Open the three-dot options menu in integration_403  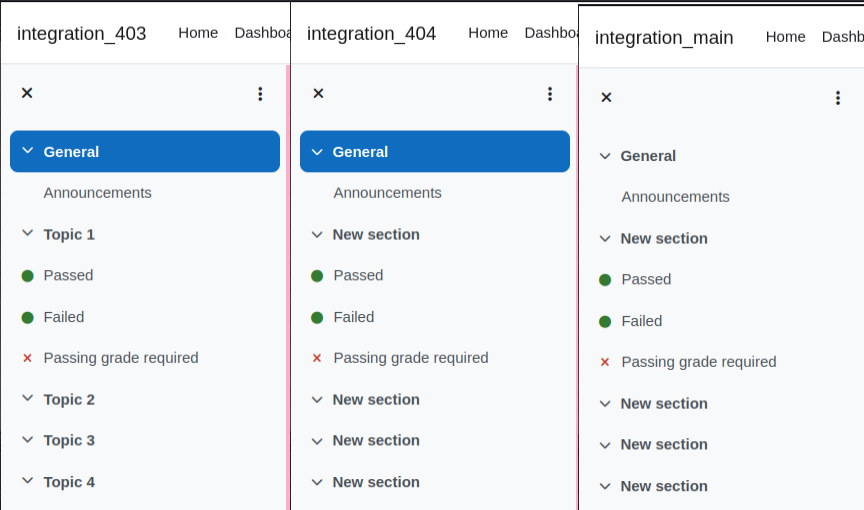pos(260,94)
